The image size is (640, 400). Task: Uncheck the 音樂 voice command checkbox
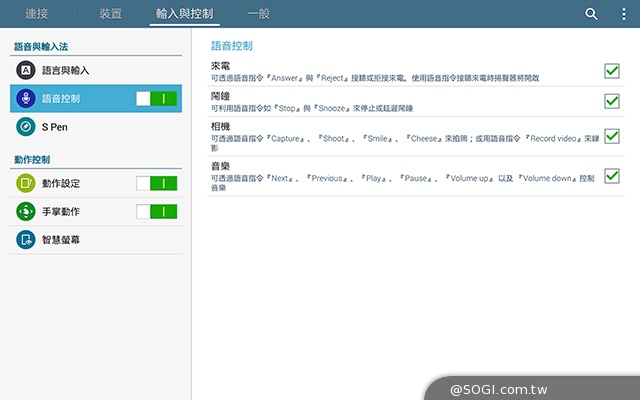612,176
